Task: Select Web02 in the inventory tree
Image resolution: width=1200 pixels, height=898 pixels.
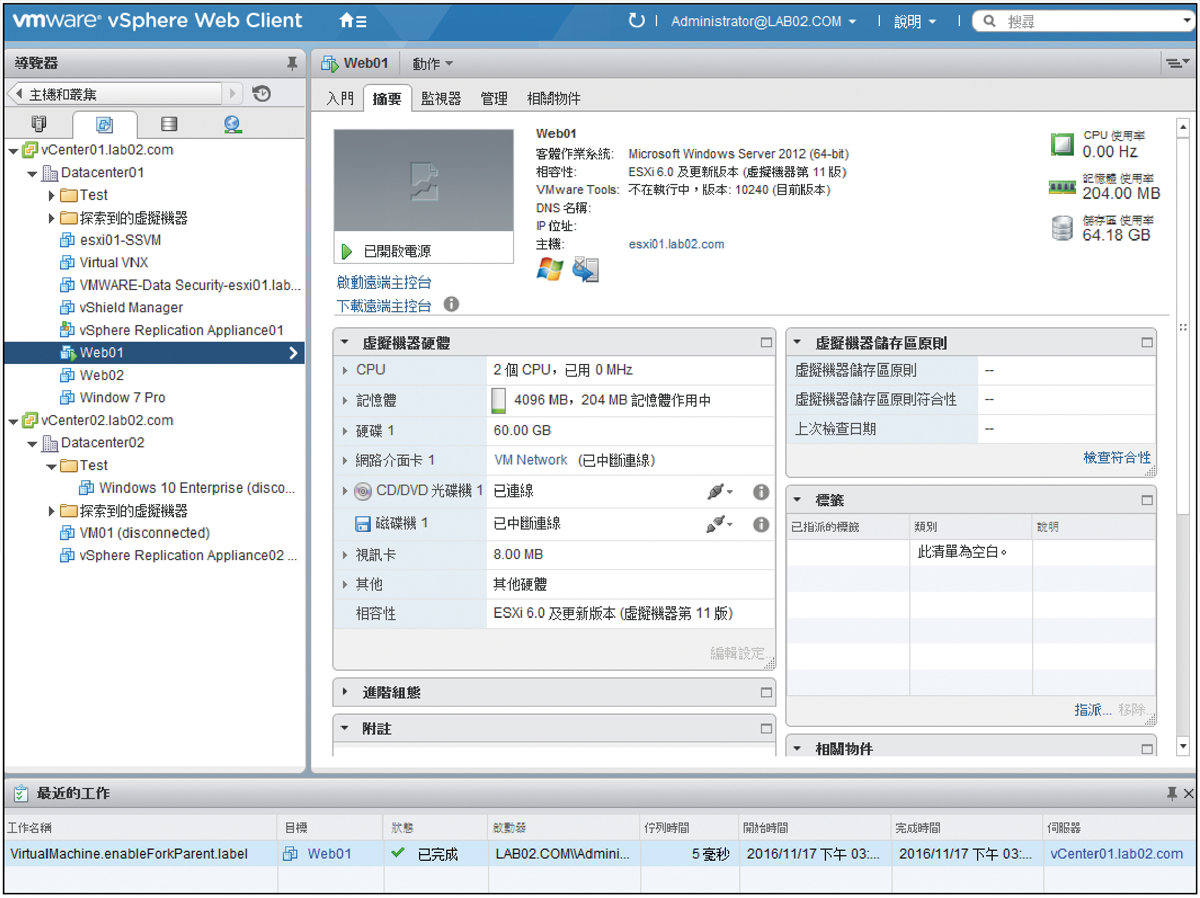Action: (x=102, y=375)
